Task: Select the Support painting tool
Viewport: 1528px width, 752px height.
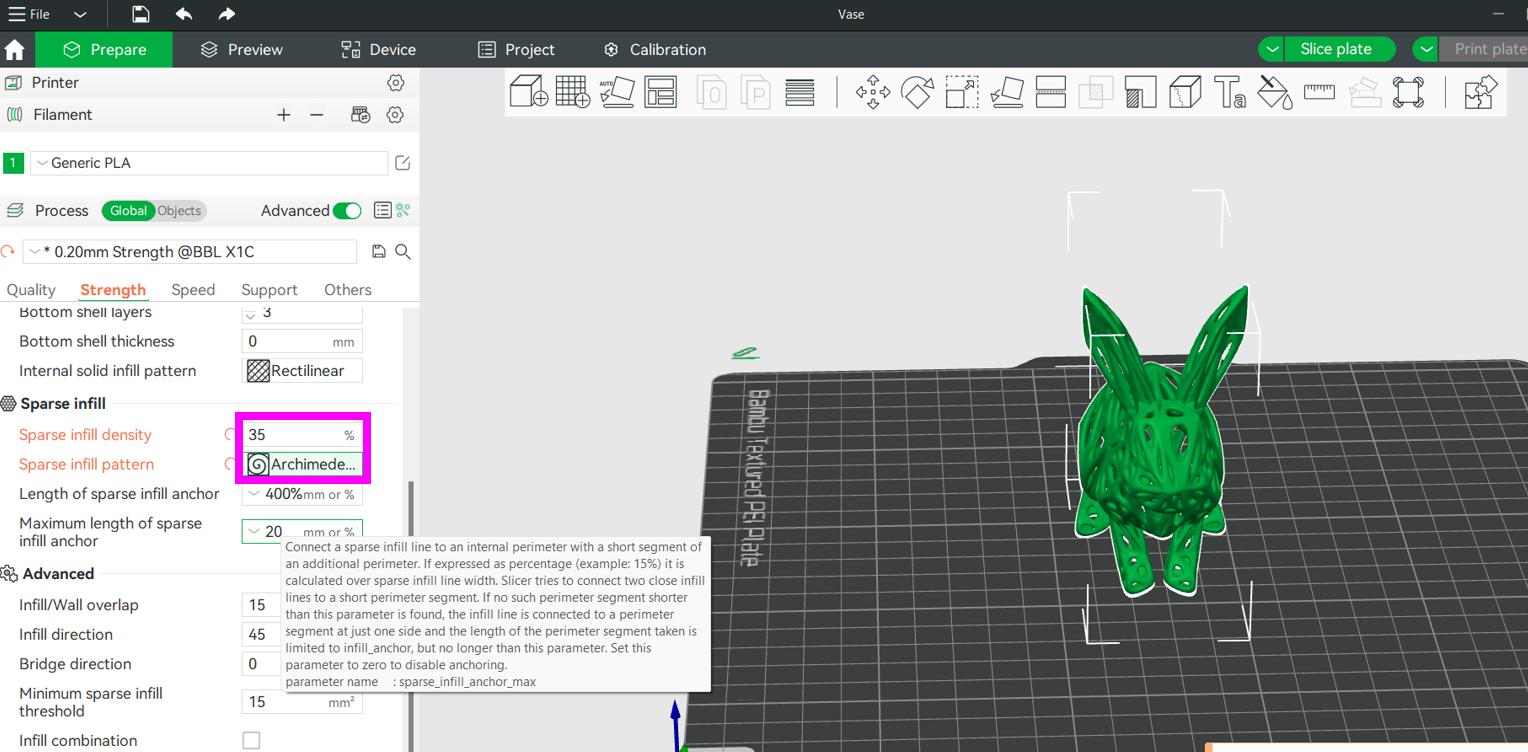Action: pyautogui.click(x=1140, y=92)
